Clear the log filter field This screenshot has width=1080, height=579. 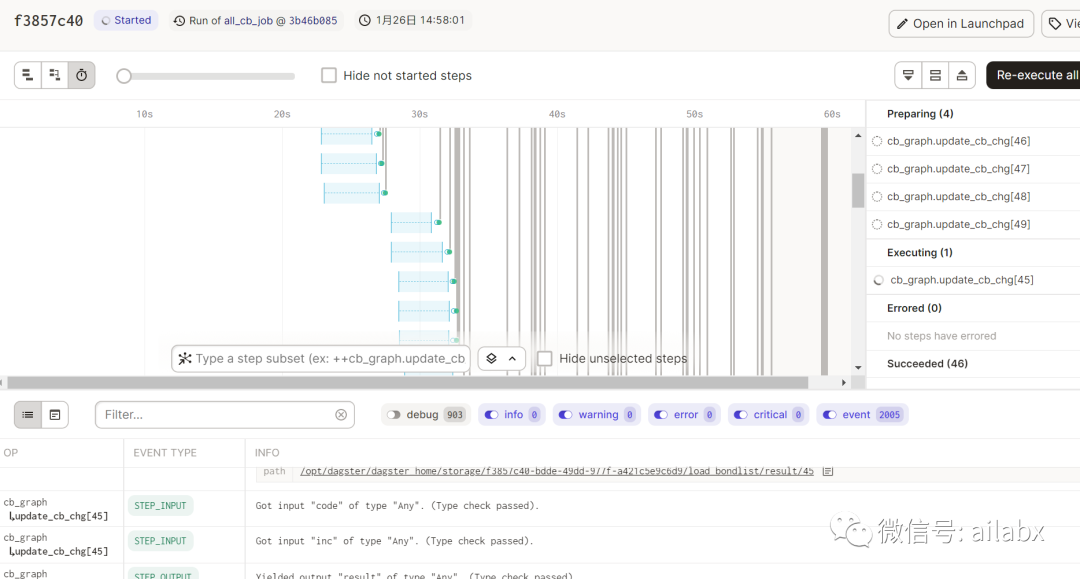pyautogui.click(x=341, y=414)
